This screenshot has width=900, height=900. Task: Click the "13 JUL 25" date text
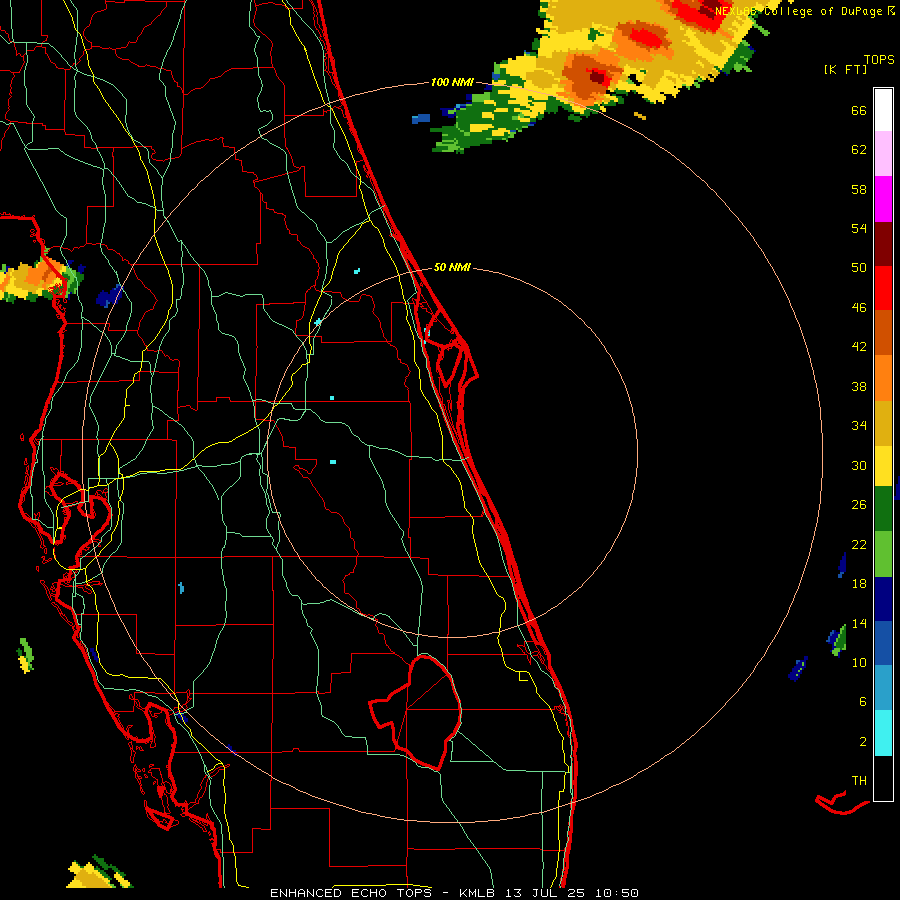tap(545, 893)
